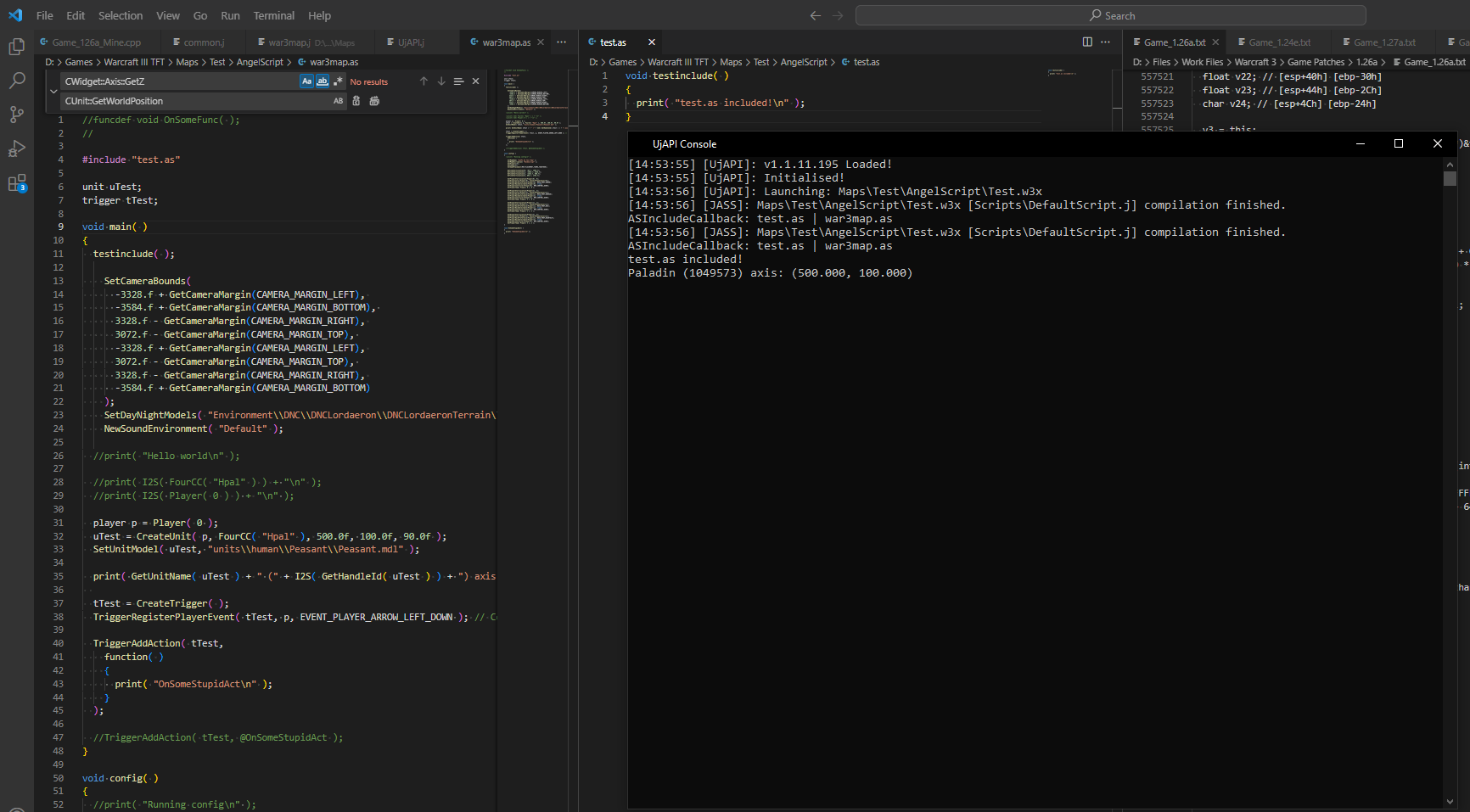Split the test.as editor right

(1087, 42)
